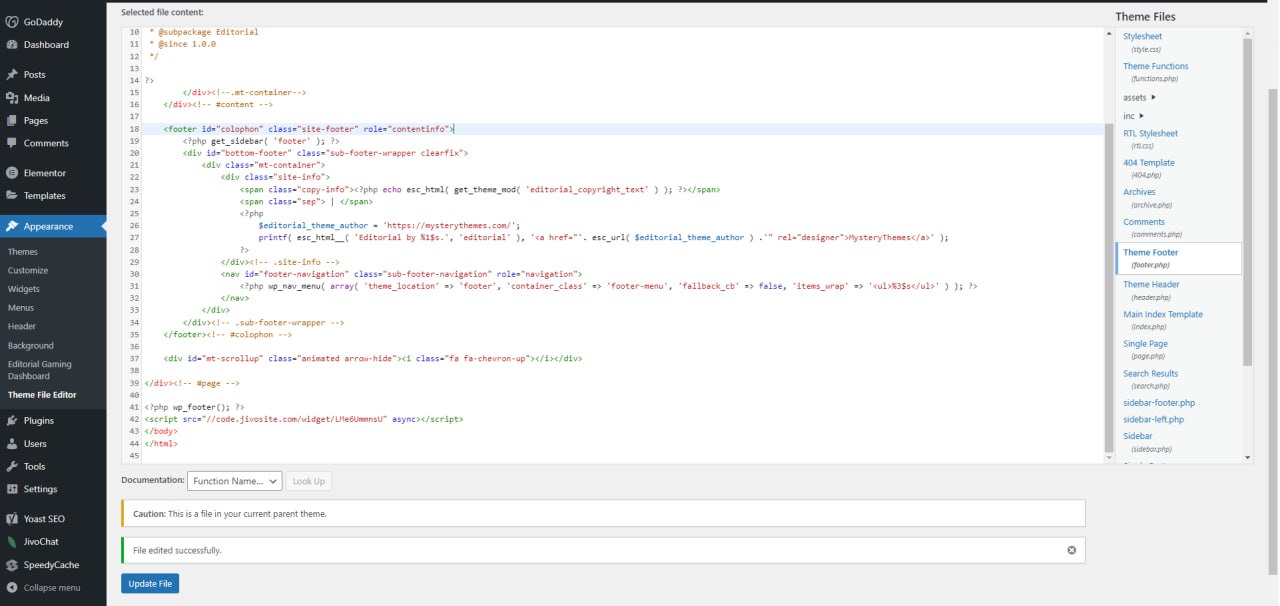Open sidebar-footer.php file
Viewport: 1280px width, 606px height.
1159,403
